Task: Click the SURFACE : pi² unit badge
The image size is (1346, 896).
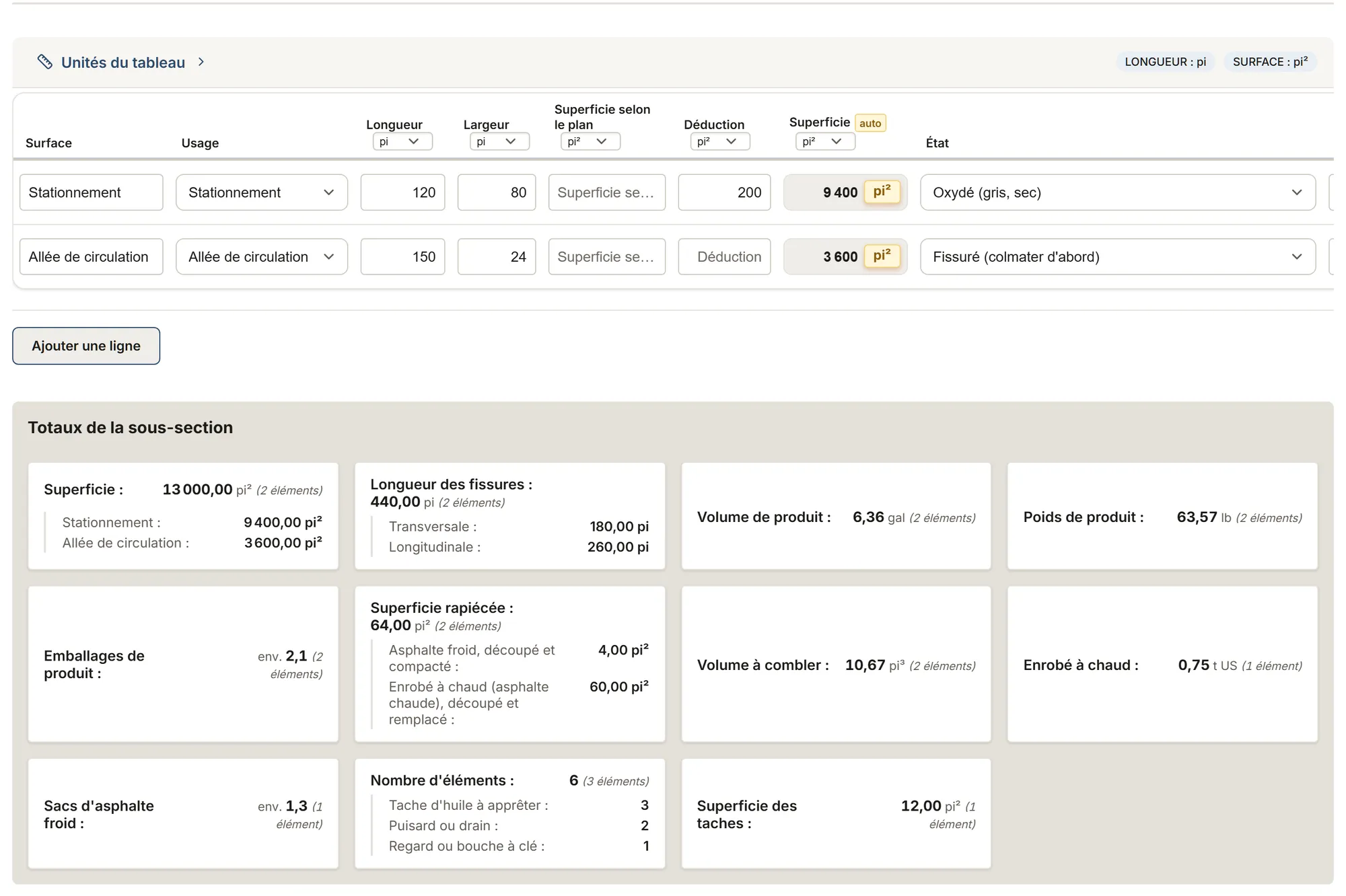Action: pyautogui.click(x=1270, y=62)
